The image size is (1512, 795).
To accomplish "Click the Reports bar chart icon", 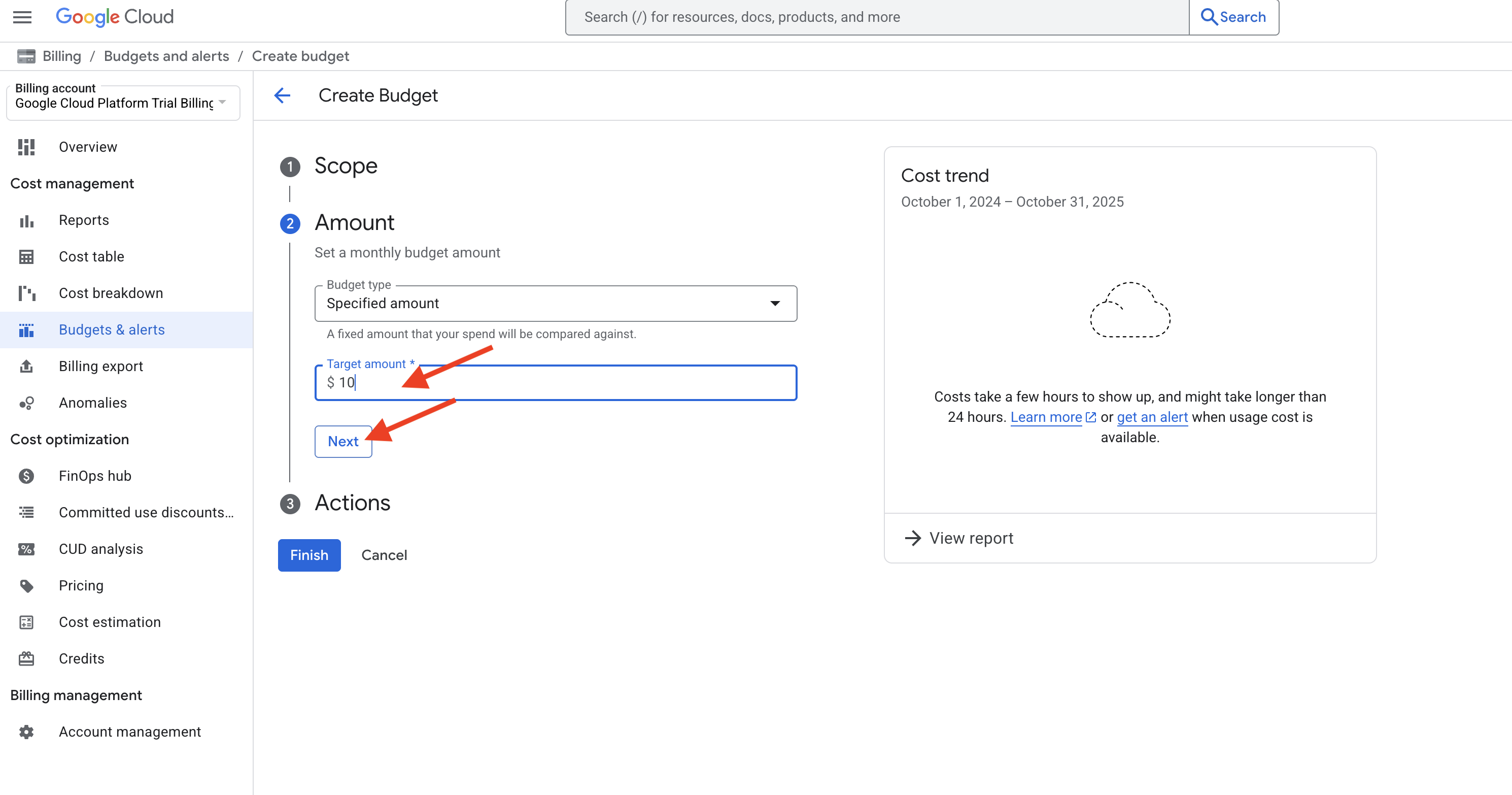I will click(26, 221).
